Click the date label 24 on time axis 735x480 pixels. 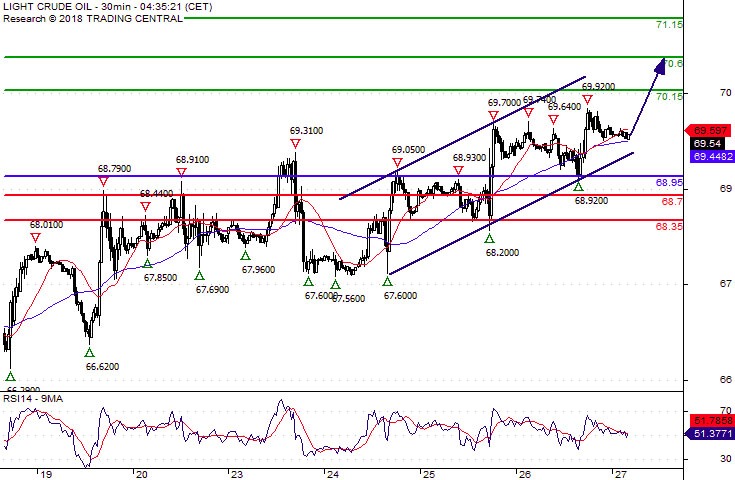click(x=333, y=474)
